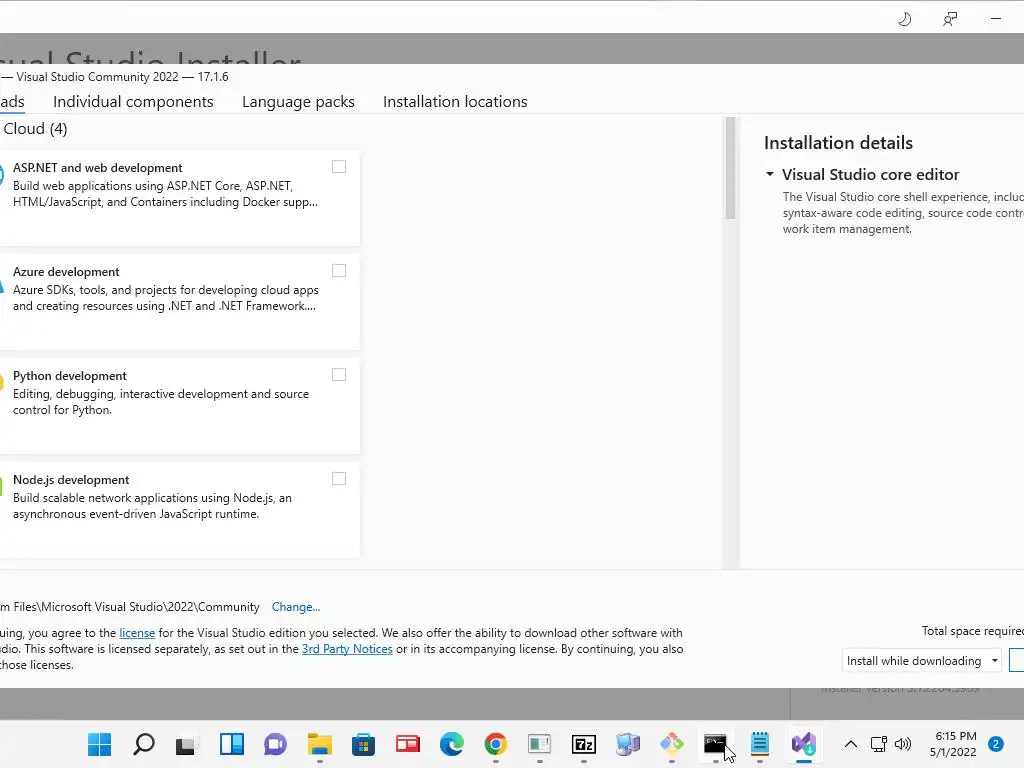Open Microsoft Store from the taskbar
This screenshot has width=1024, height=768.
[364, 744]
